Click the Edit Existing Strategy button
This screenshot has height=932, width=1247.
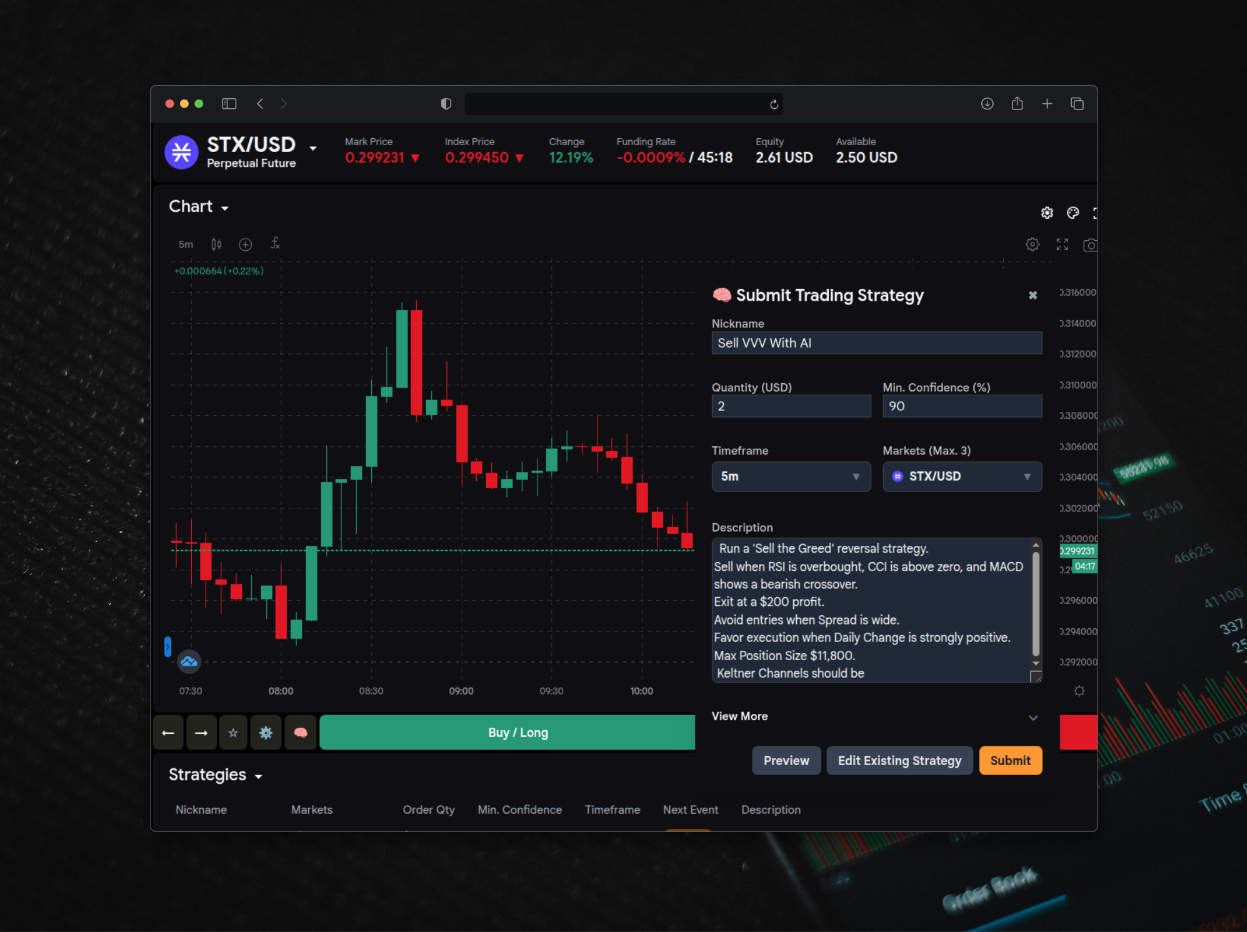(899, 761)
